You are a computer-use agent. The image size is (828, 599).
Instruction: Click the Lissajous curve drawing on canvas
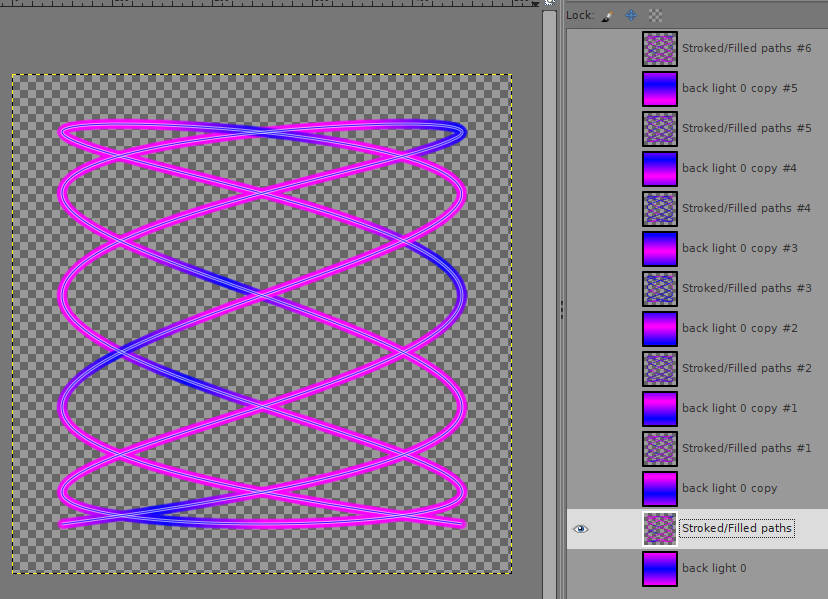[262, 324]
